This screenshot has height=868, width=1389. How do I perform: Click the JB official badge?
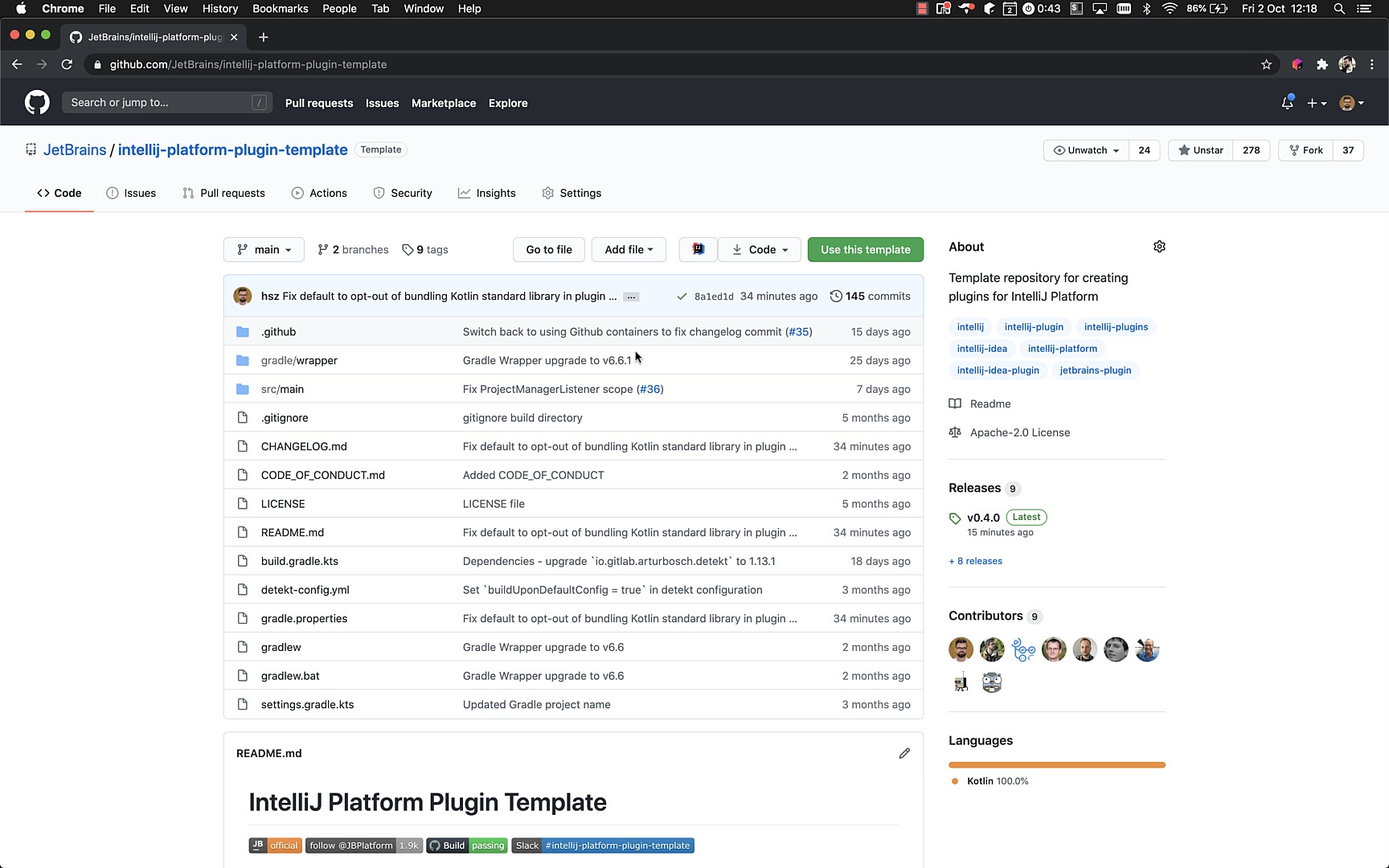[275, 845]
